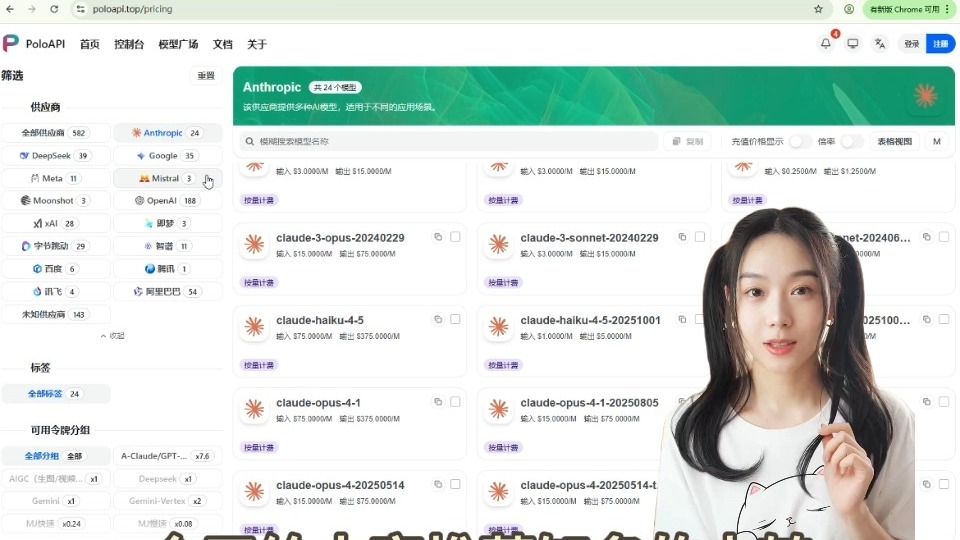The image size is (960, 540).
Task: Open site info icon beside URL
Action: tap(80, 9)
